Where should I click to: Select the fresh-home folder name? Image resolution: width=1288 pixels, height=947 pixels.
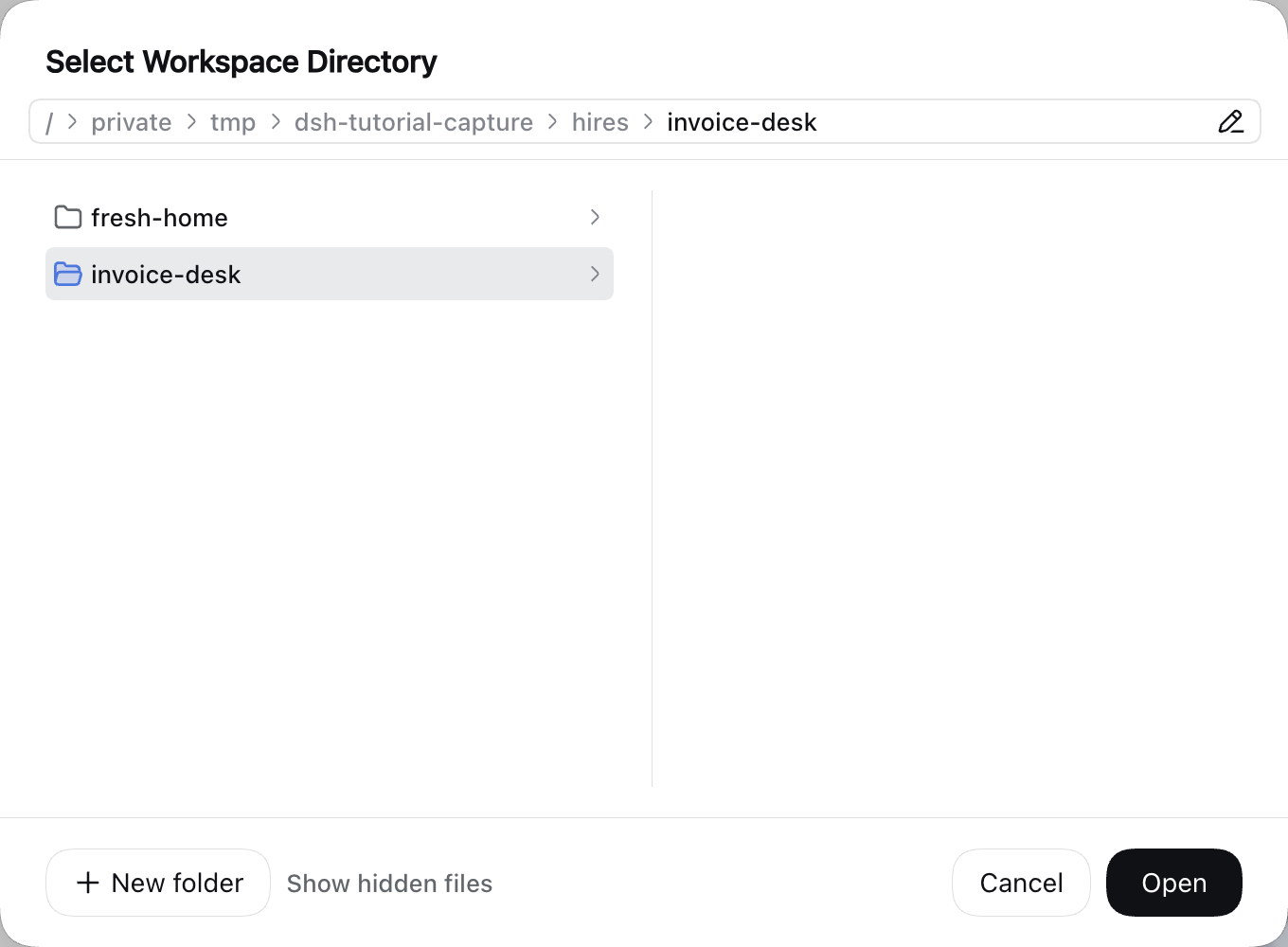(x=159, y=218)
